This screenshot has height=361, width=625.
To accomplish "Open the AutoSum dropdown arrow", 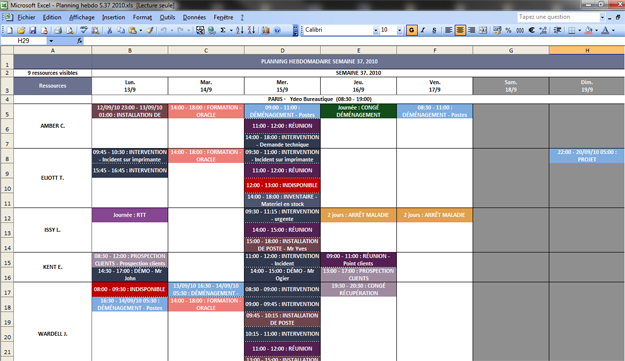I will [231, 30].
